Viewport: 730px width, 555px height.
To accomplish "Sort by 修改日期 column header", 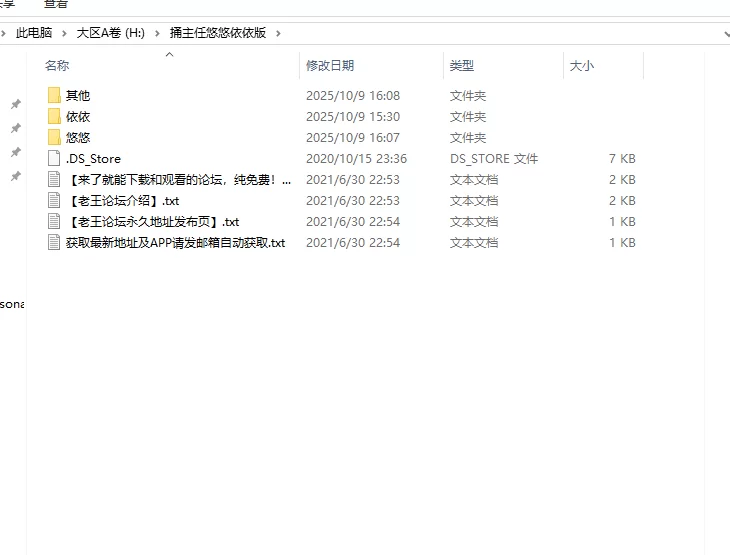I will tap(330, 66).
